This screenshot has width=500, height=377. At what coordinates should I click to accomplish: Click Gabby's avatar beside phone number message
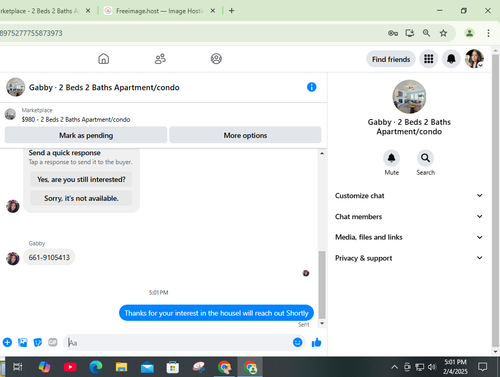click(13, 258)
